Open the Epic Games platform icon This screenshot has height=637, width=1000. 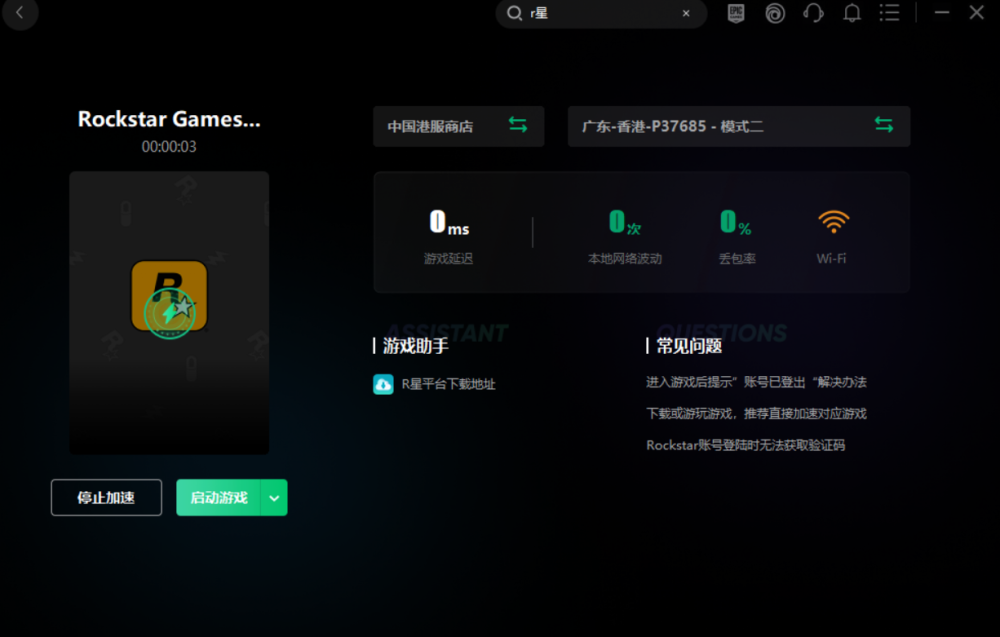click(x=736, y=13)
